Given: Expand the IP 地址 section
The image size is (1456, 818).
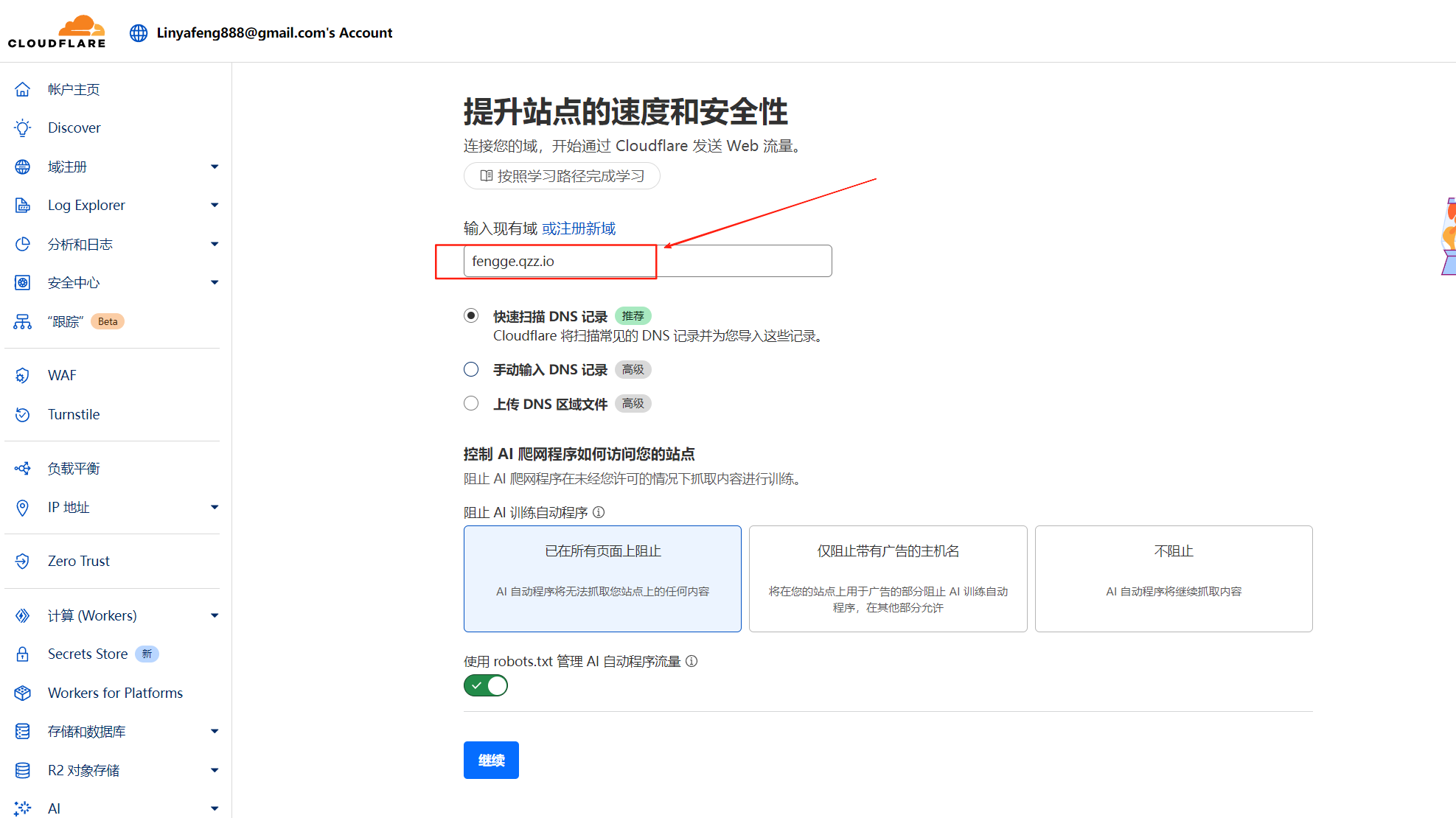Looking at the screenshot, I should (x=215, y=507).
